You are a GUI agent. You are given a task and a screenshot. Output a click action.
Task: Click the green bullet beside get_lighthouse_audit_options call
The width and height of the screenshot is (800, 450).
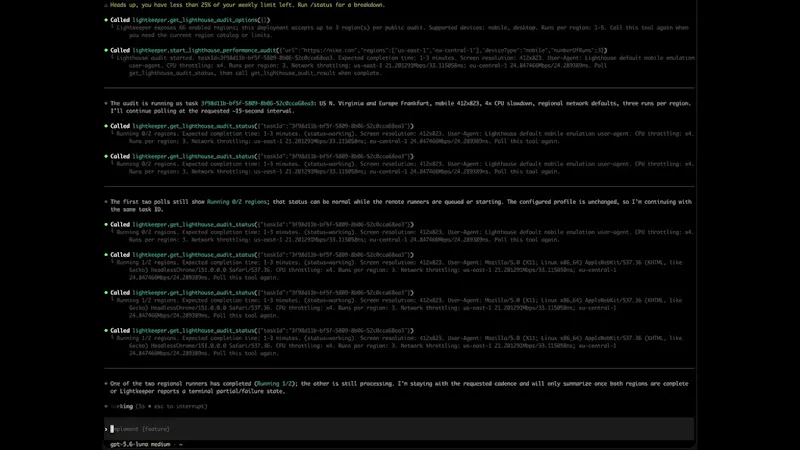(x=106, y=20)
